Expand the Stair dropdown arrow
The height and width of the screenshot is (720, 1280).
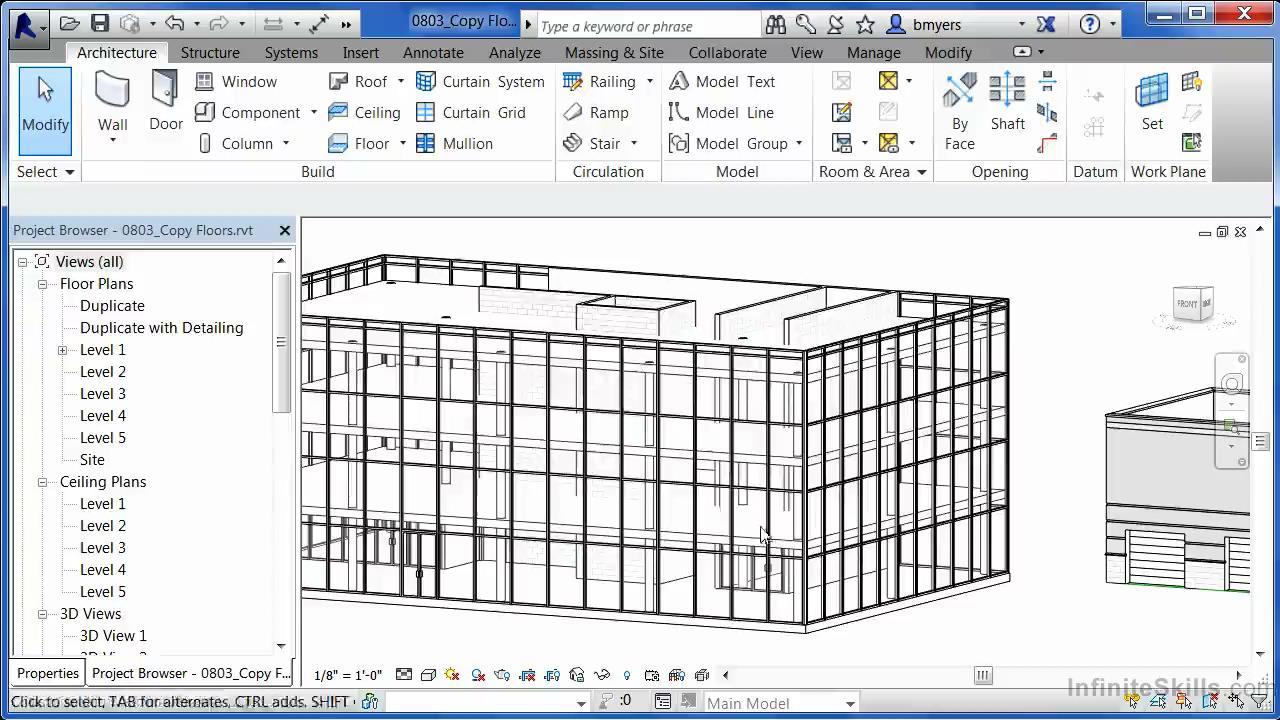pyautogui.click(x=634, y=144)
